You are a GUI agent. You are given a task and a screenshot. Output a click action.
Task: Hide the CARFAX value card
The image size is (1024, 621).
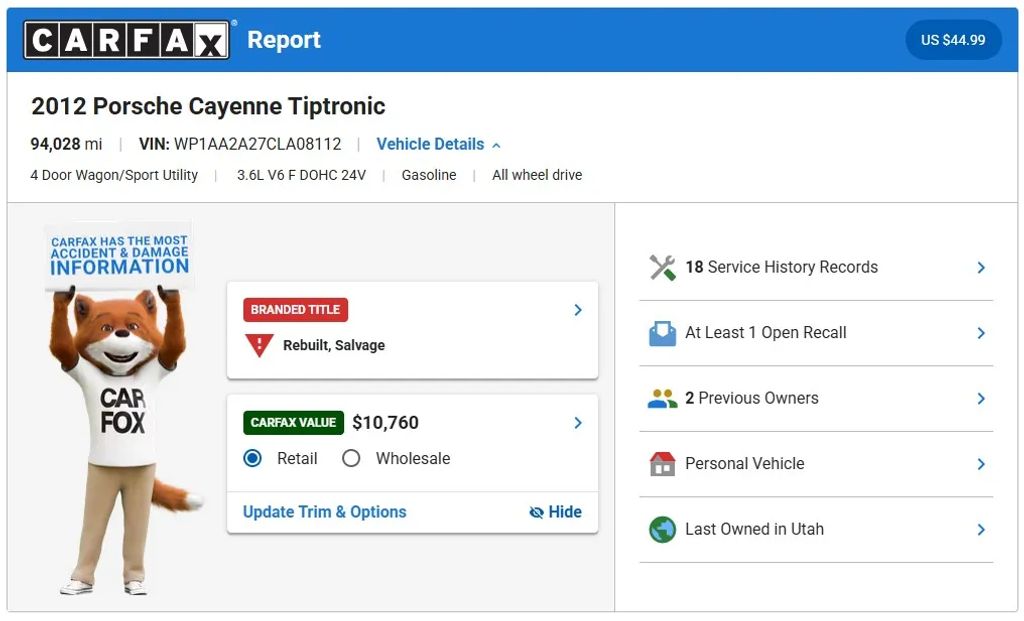(555, 512)
